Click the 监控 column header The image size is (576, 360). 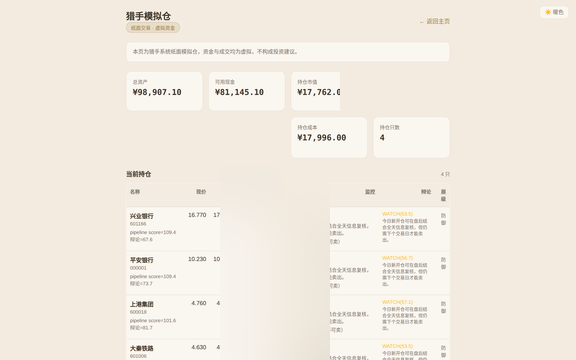tap(370, 192)
